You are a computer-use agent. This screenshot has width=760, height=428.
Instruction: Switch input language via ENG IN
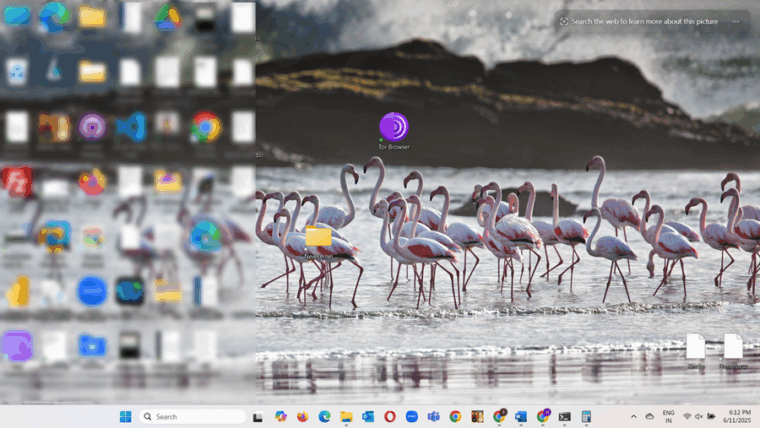(668, 416)
